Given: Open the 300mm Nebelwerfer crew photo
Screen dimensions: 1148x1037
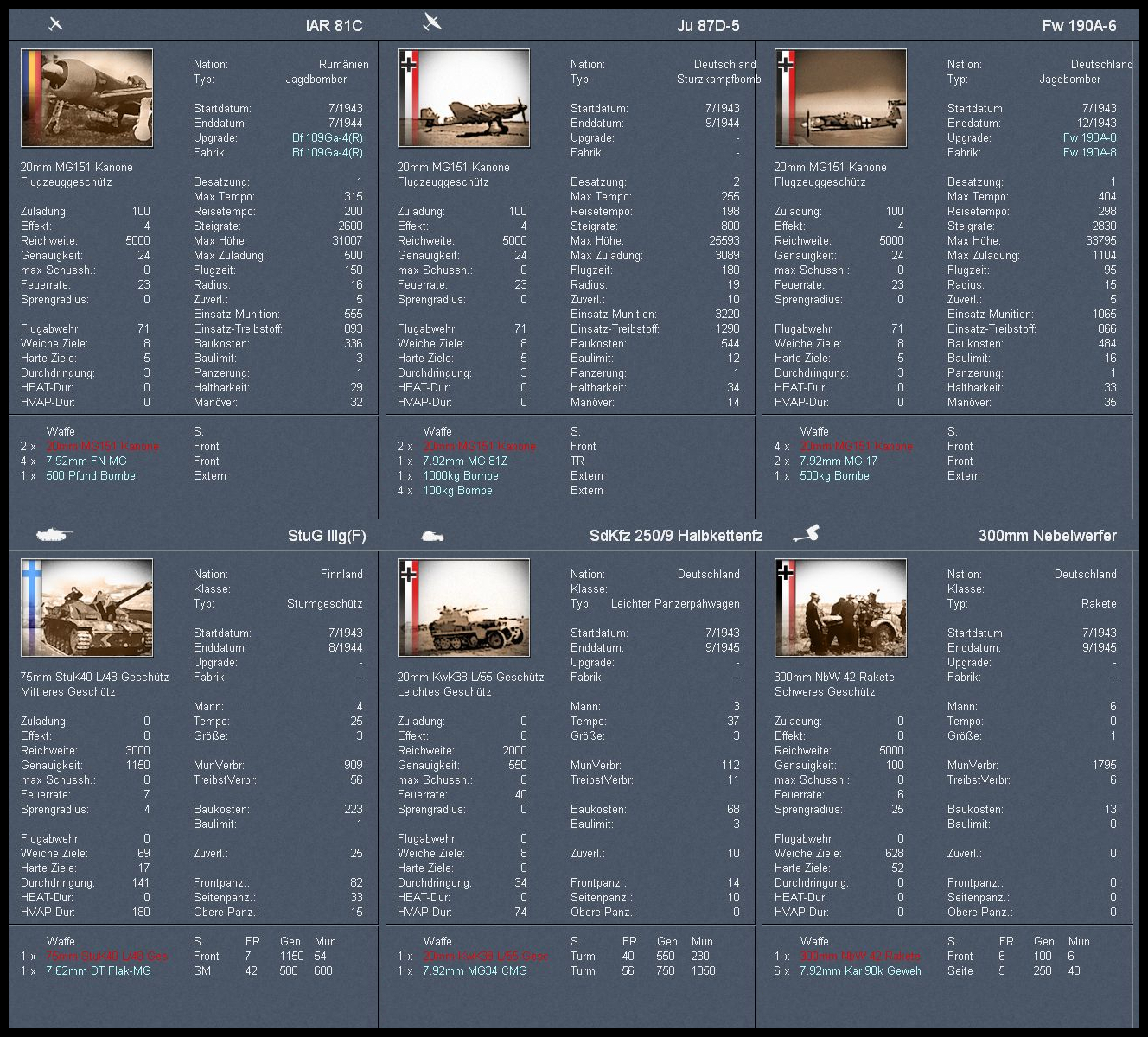Looking at the screenshot, I should (x=840, y=608).
